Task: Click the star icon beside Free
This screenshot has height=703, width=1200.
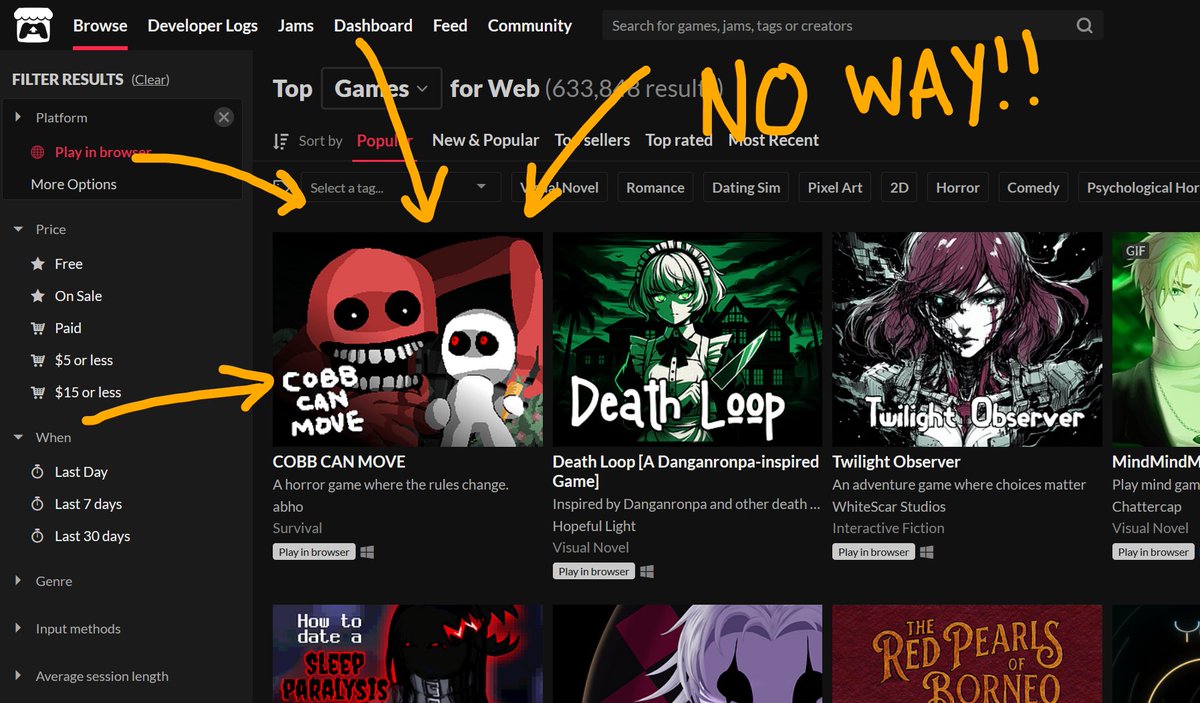Action: [38, 264]
